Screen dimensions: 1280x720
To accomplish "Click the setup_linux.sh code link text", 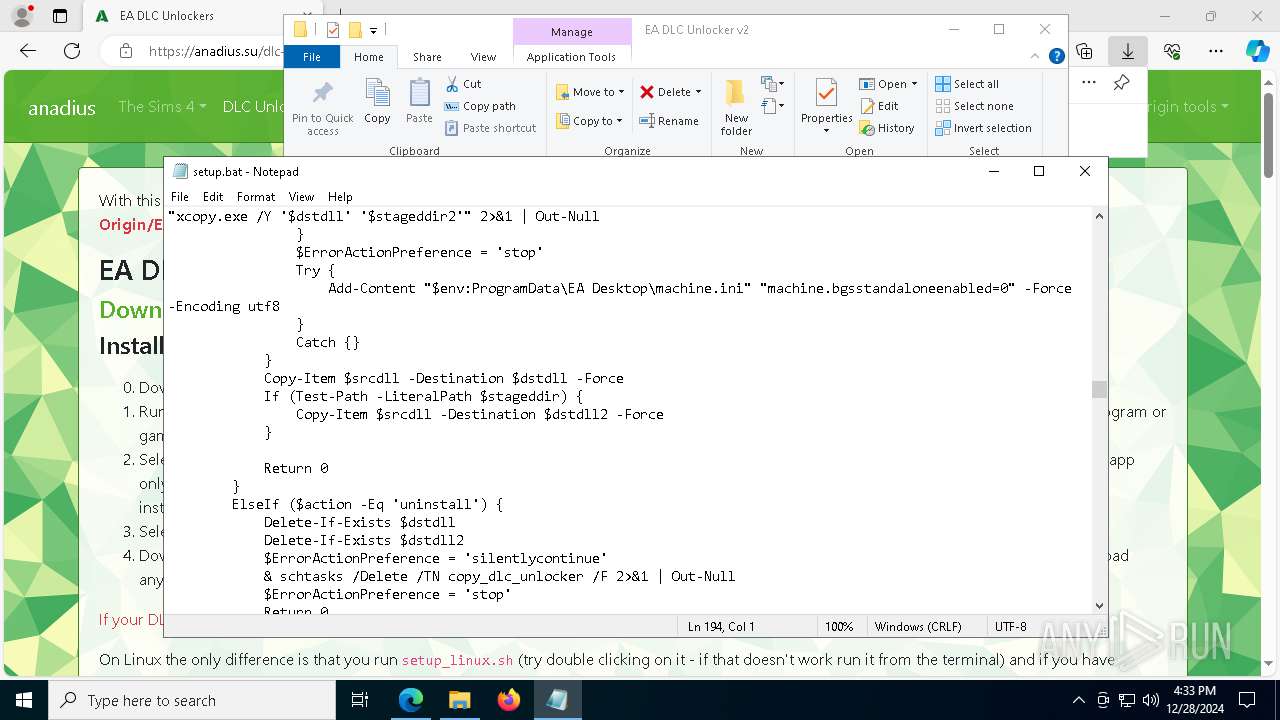I will point(457,660).
